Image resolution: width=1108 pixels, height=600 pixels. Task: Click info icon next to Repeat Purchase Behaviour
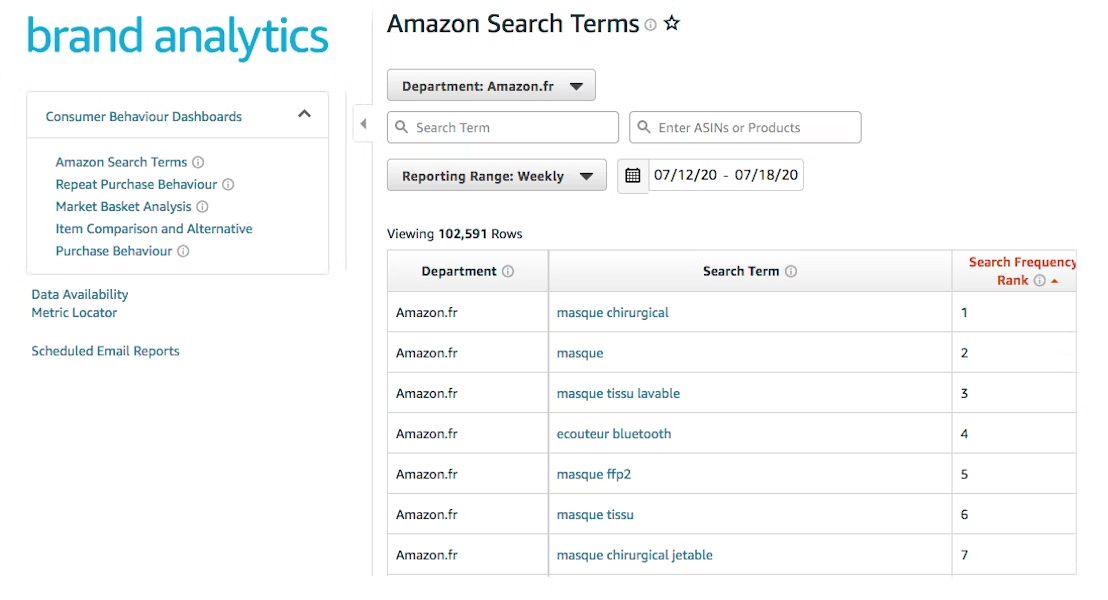(x=228, y=184)
